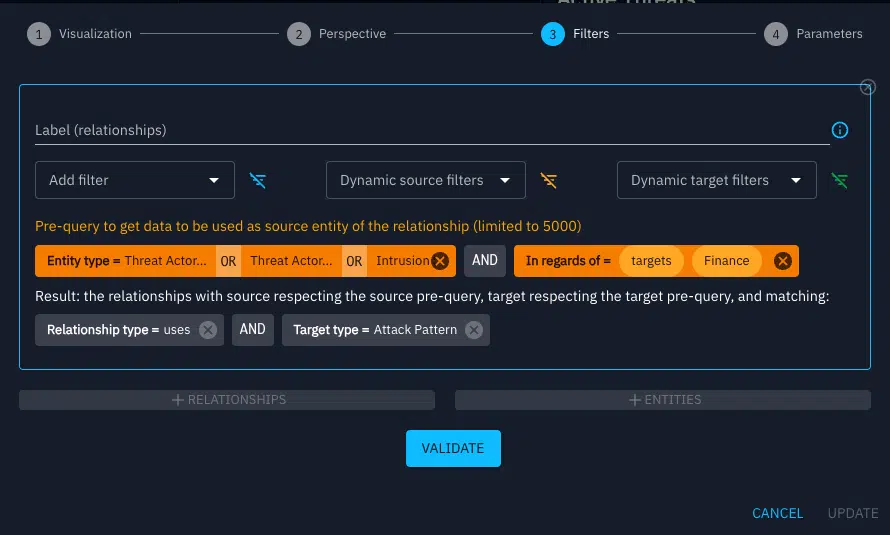Remove this data selection via corner X
The width and height of the screenshot is (890, 535).
pos(867,87)
